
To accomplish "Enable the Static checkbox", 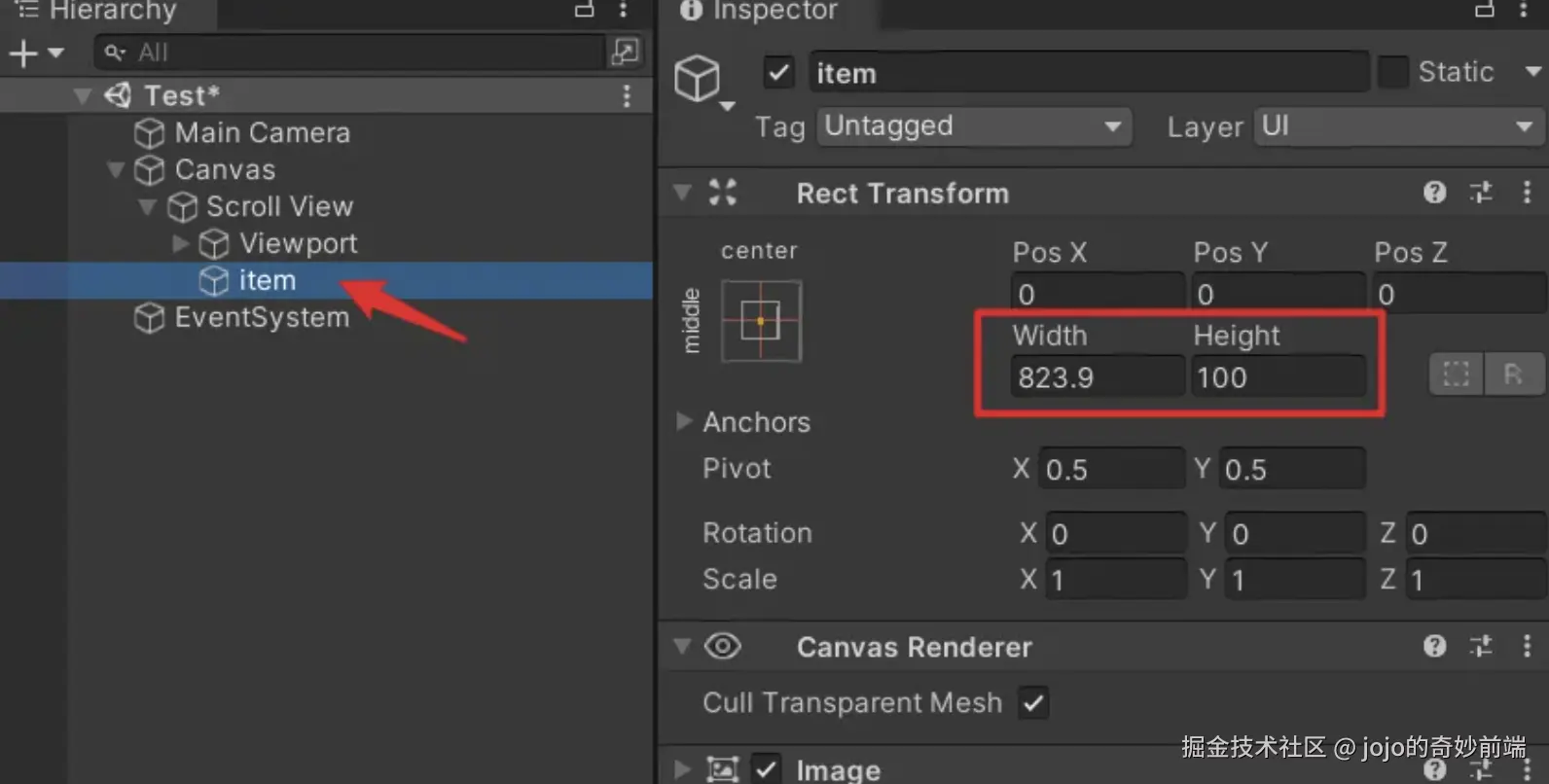I will coord(1393,72).
